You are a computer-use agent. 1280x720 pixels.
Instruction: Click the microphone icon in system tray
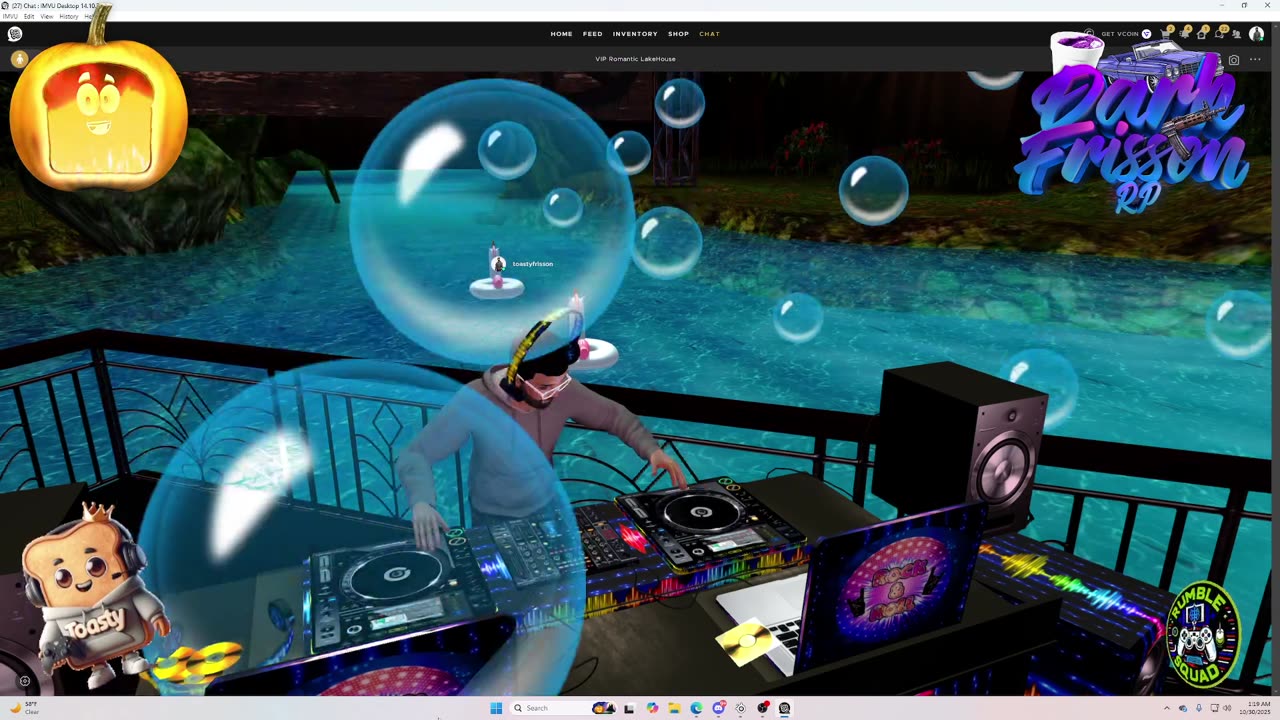pos(1199,708)
